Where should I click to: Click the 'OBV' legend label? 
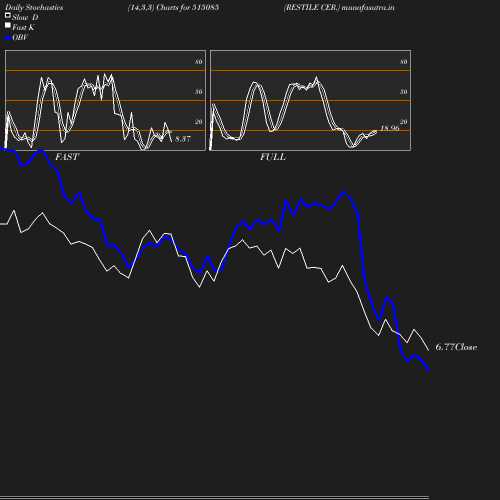click(x=20, y=37)
